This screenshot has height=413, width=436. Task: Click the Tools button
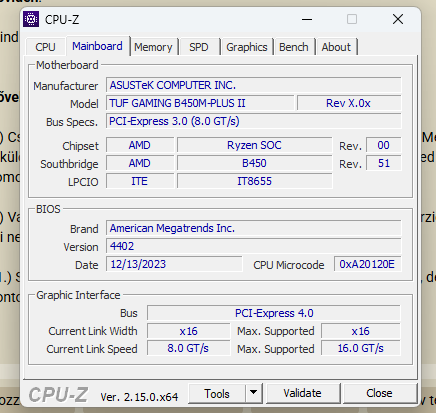tap(217, 394)
